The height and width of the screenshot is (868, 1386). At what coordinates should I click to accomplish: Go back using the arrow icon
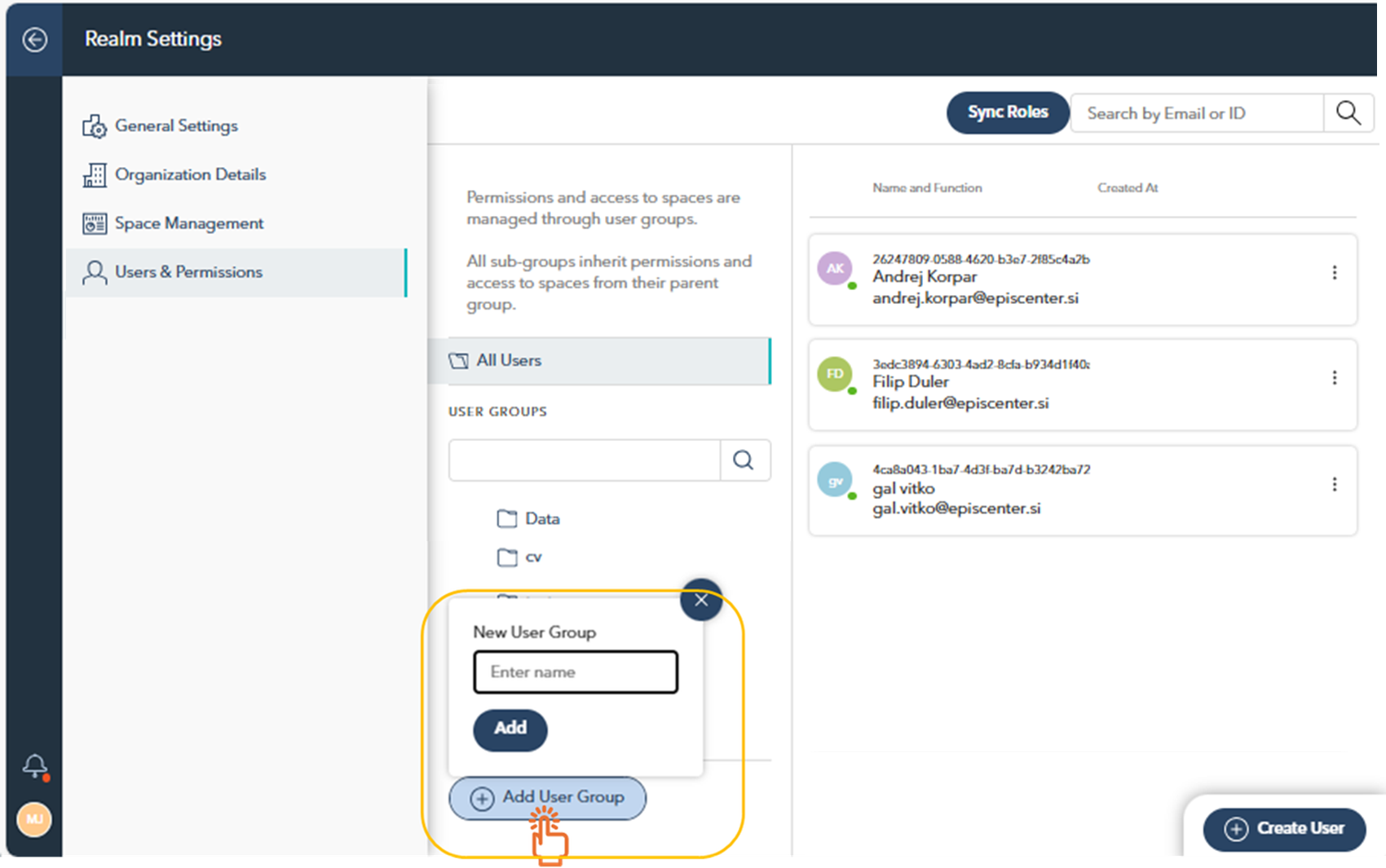[x=34, y=39]
